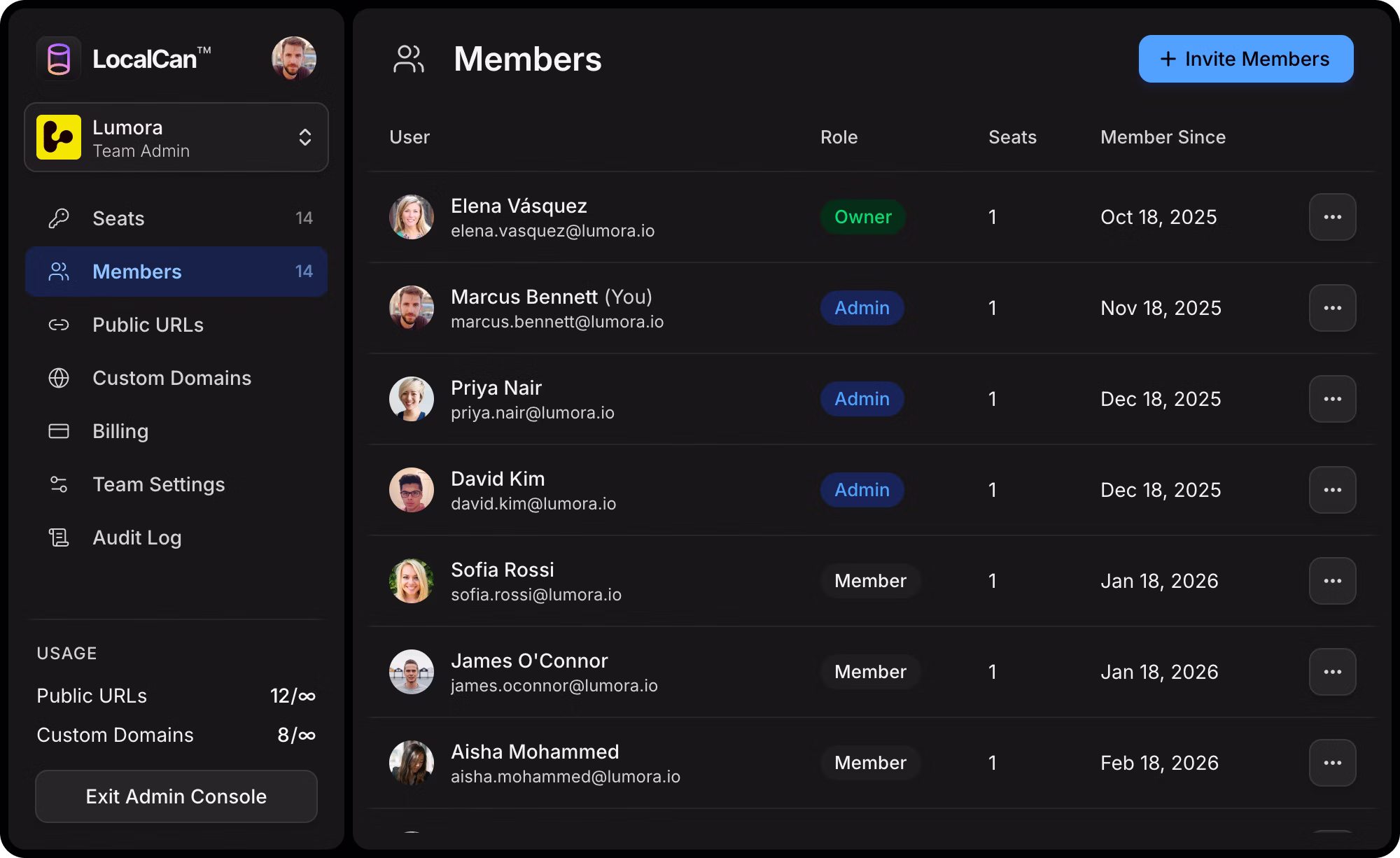Click the email priya.nair@lumora.io
This screenshot has width=1400, height=858.
pyautogui.click(x=533, y=413)
